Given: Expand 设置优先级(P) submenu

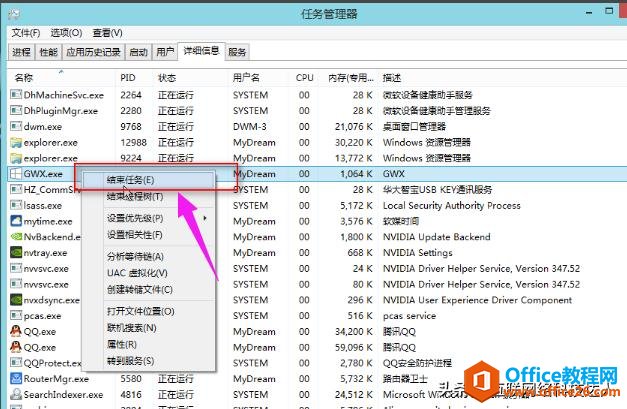Looking at the screenshot, I should [x=148, y=218].
